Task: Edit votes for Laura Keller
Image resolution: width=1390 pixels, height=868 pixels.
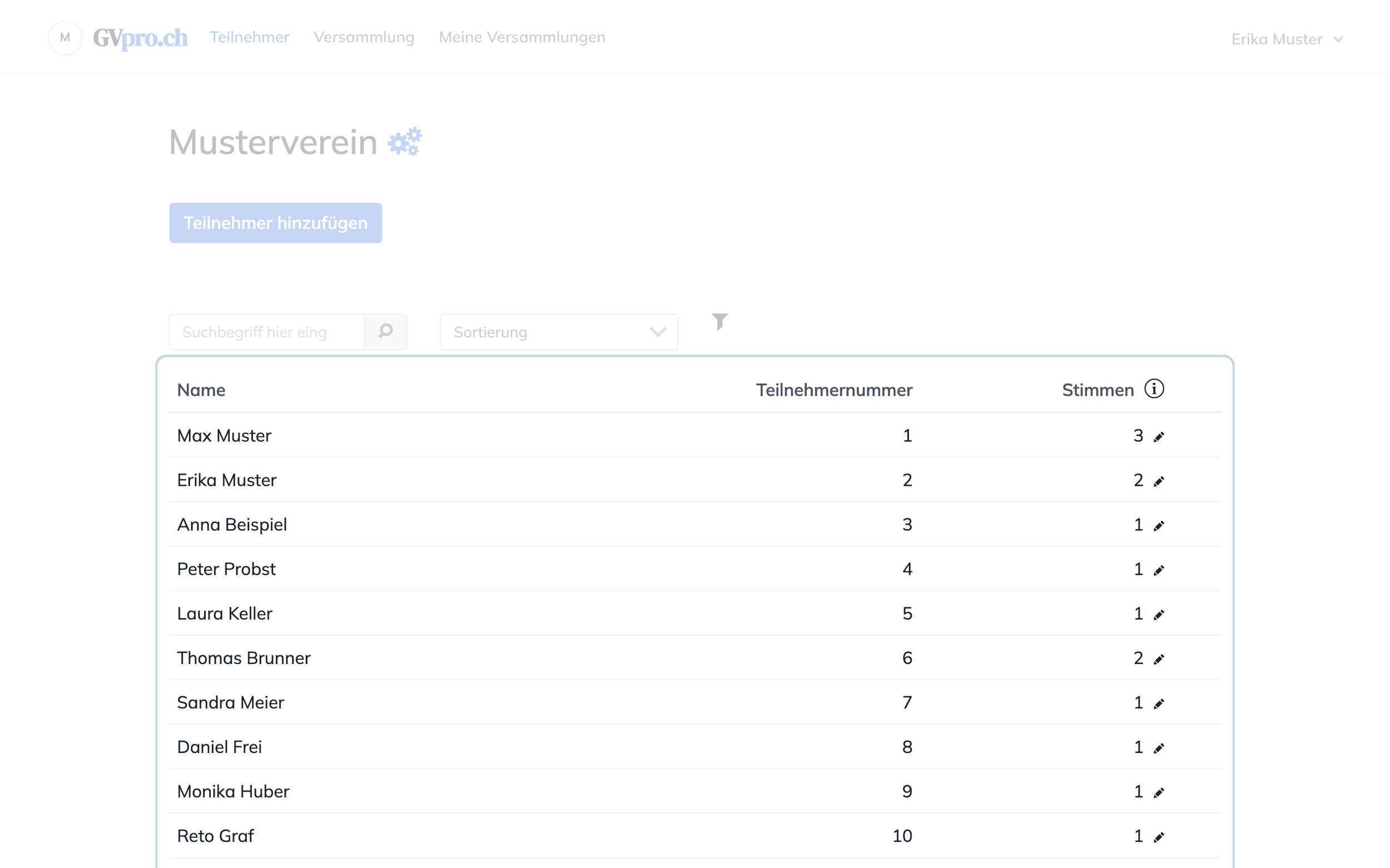Action: 1159,615
